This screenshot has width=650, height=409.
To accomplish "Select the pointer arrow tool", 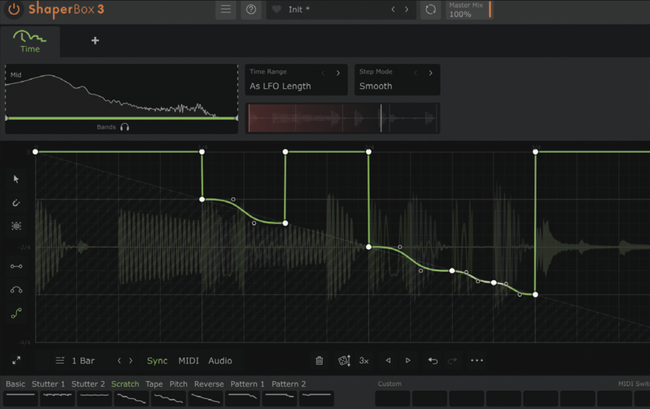I will pos(16,179).
